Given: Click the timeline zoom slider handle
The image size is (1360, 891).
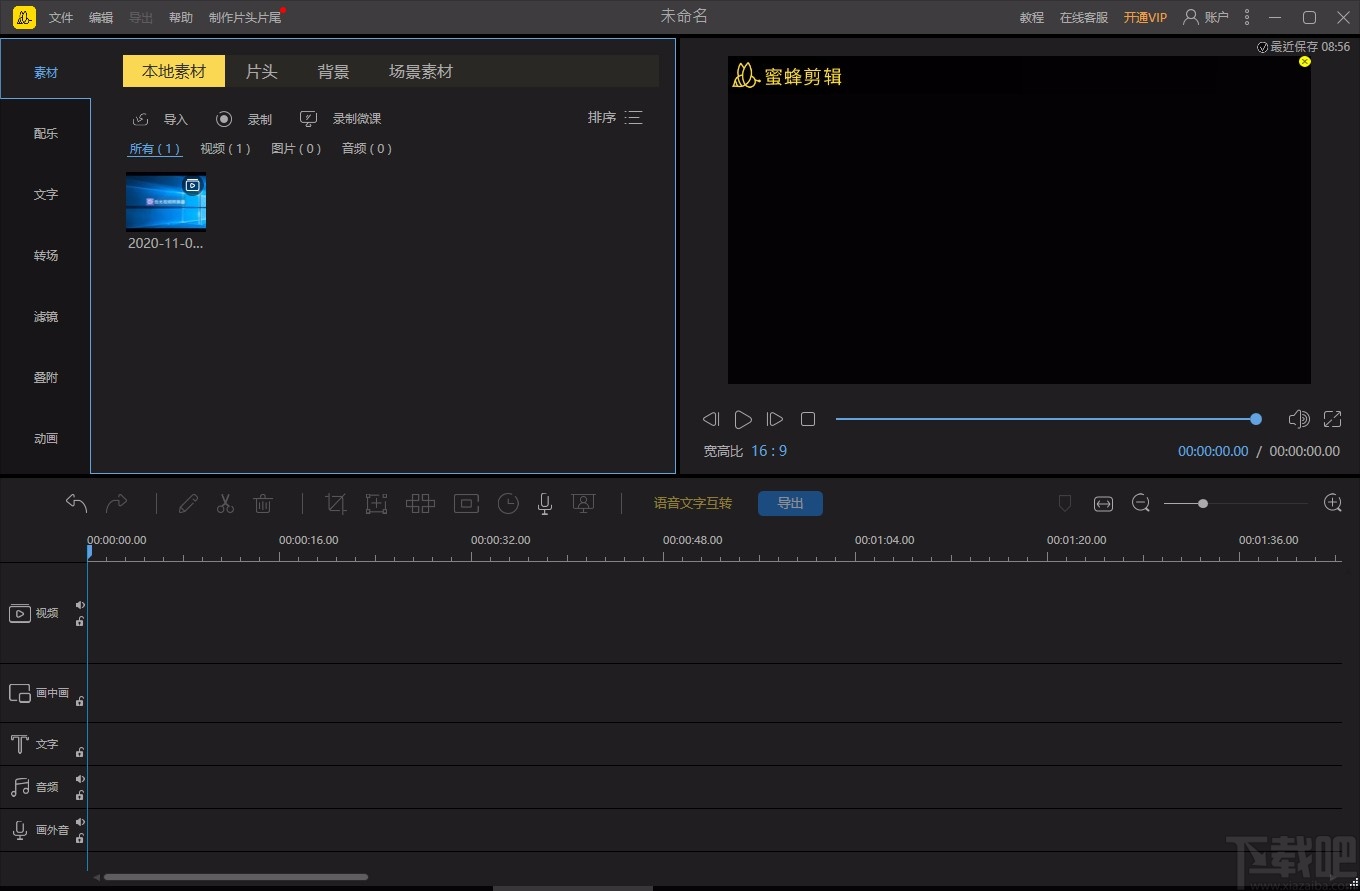Looking at the screenshot, I should tap(1203, 503).
